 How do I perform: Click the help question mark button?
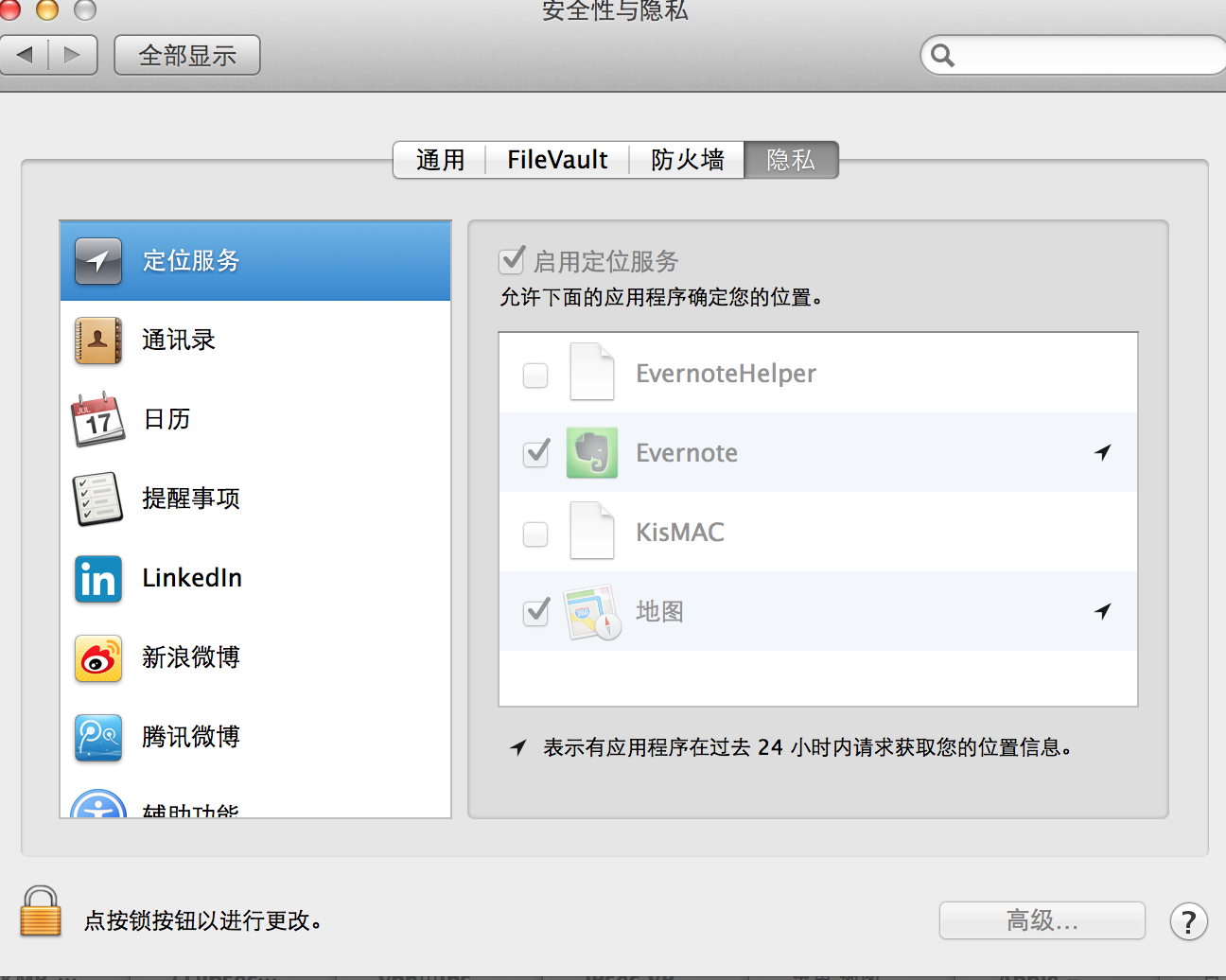click(x=1188, y=921)
